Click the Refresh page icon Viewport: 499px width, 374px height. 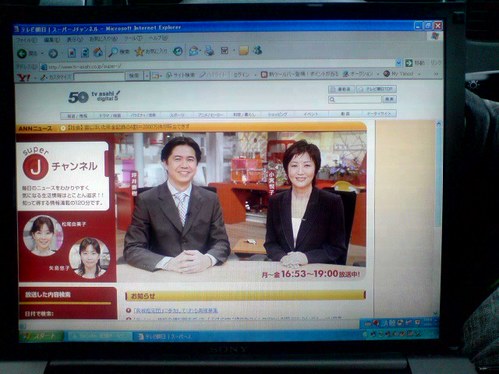(85, 52)
